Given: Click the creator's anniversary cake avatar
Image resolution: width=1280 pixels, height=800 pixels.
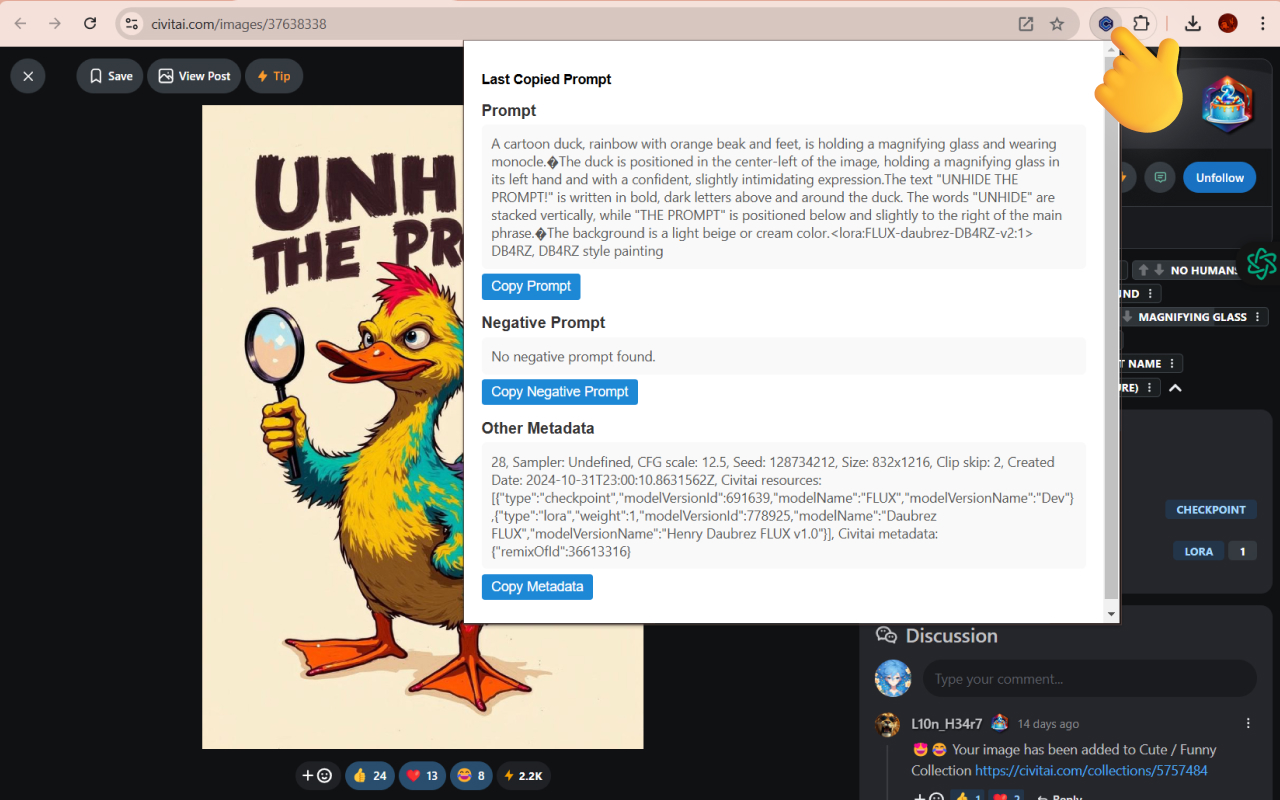Looking at the screenshot, I should pos(1227,104).
